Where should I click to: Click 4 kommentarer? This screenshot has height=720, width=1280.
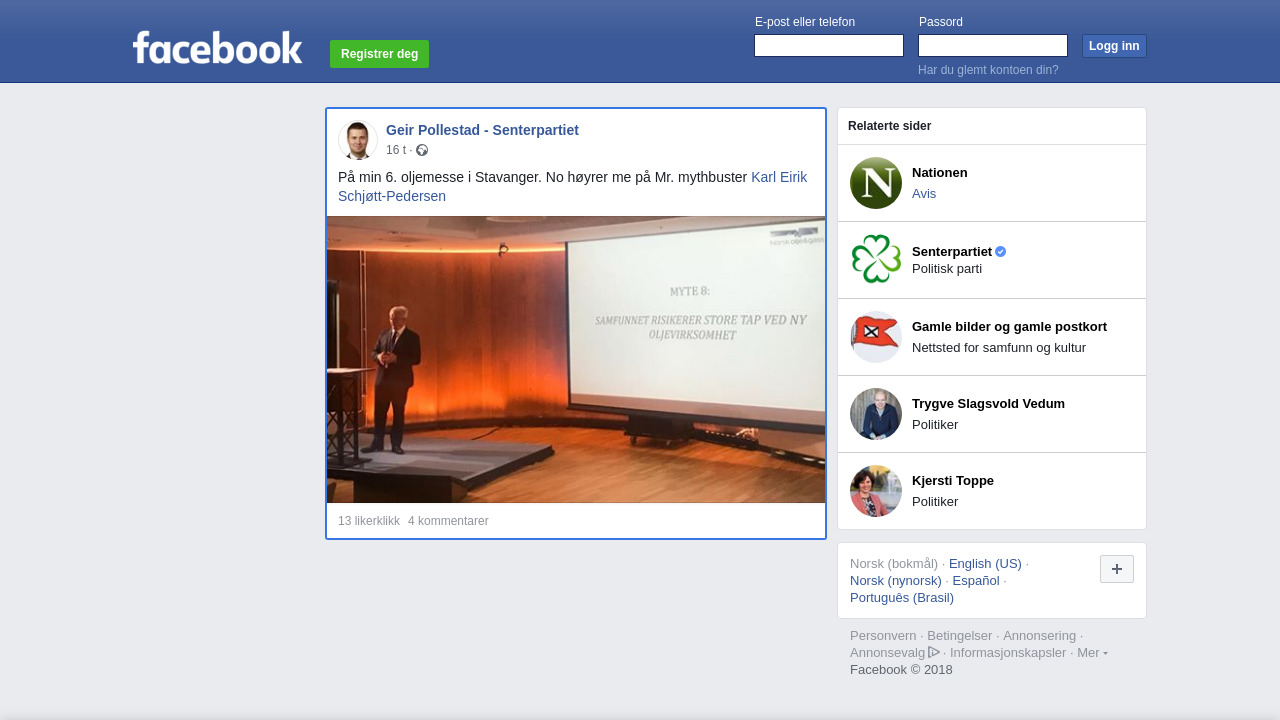click(x=448, y=521)
